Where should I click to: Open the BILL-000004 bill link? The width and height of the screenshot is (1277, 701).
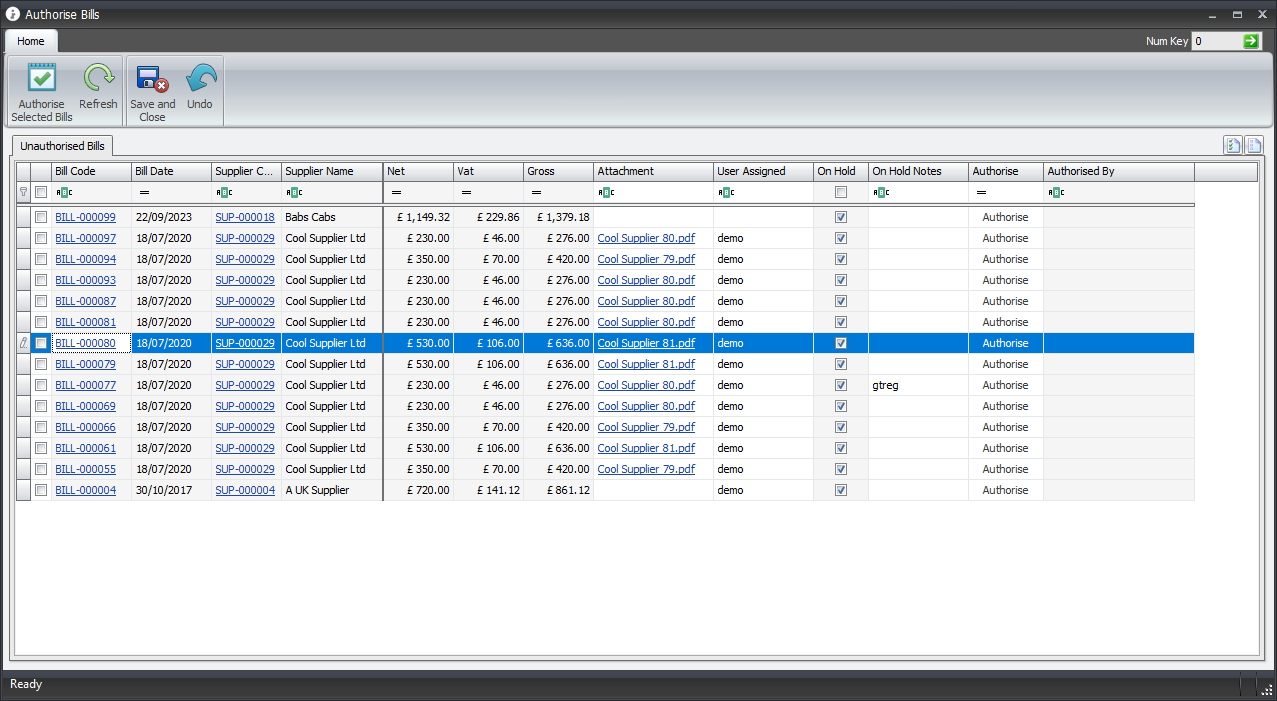pyautogui.click(x=85, y=490)
